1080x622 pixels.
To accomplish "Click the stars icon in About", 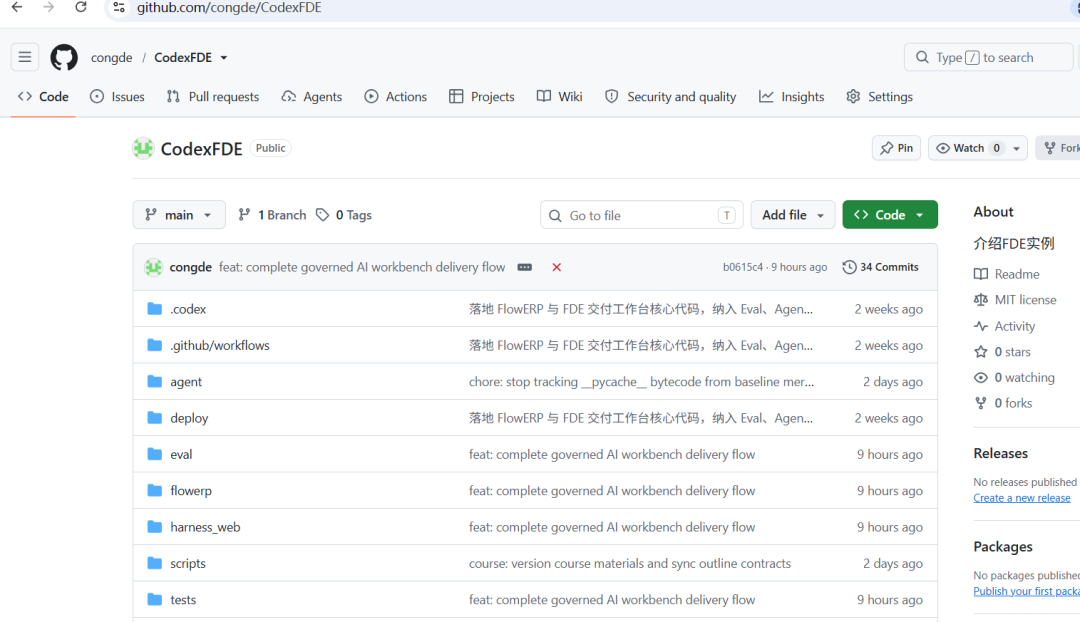I will coord(981,352).
